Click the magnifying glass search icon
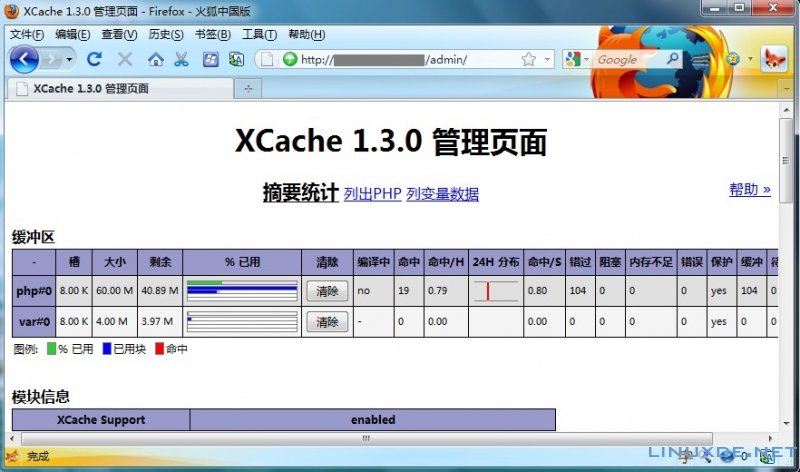The width and height of the screenshot is (800, 472). click(x=672, y=59)
